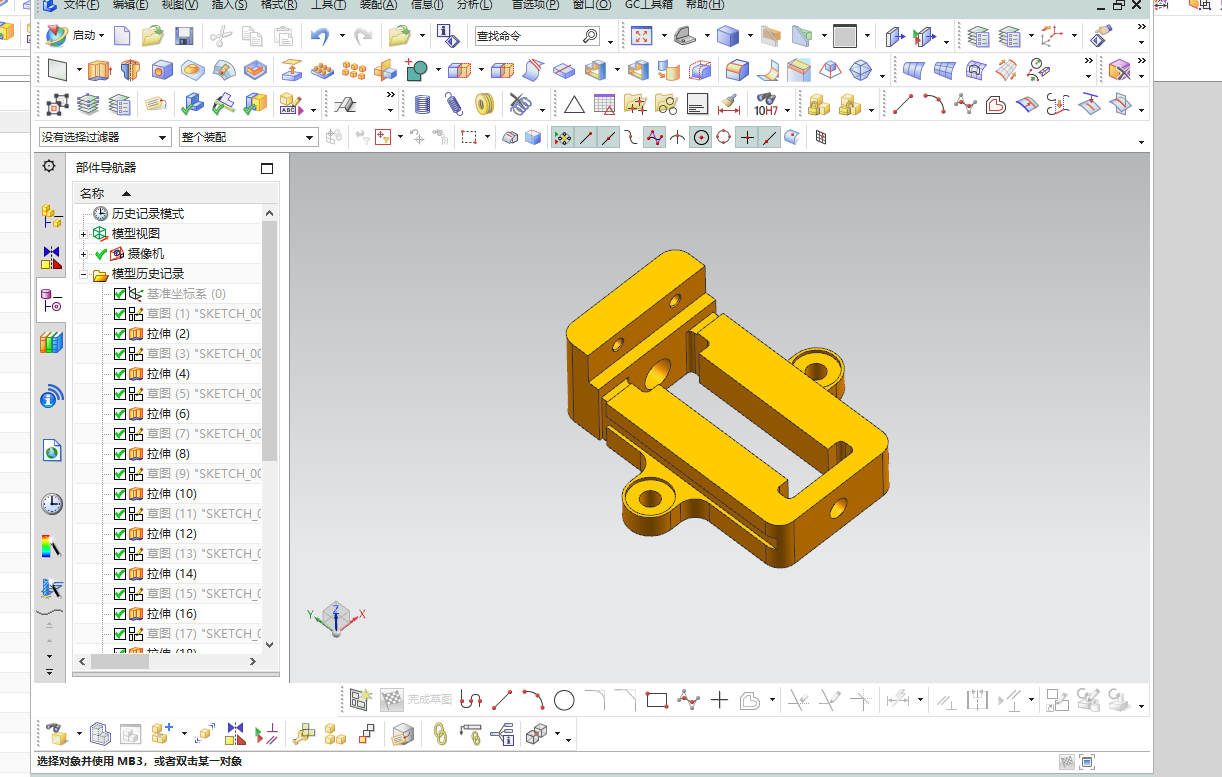Open the 编辑(E) menu
This screenshot has width=1222, height=777.
coord(130,5)
